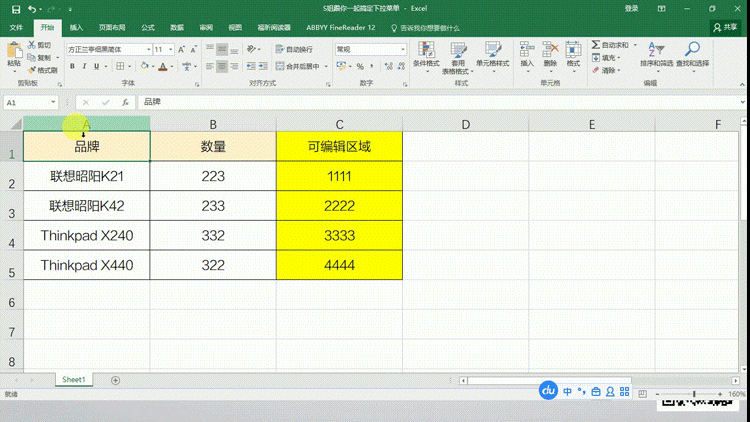Image resolution: width=750 pixels, height=422 pixels.
Task: Click the Paste clipboard icon
Action: tap(14, 50)
